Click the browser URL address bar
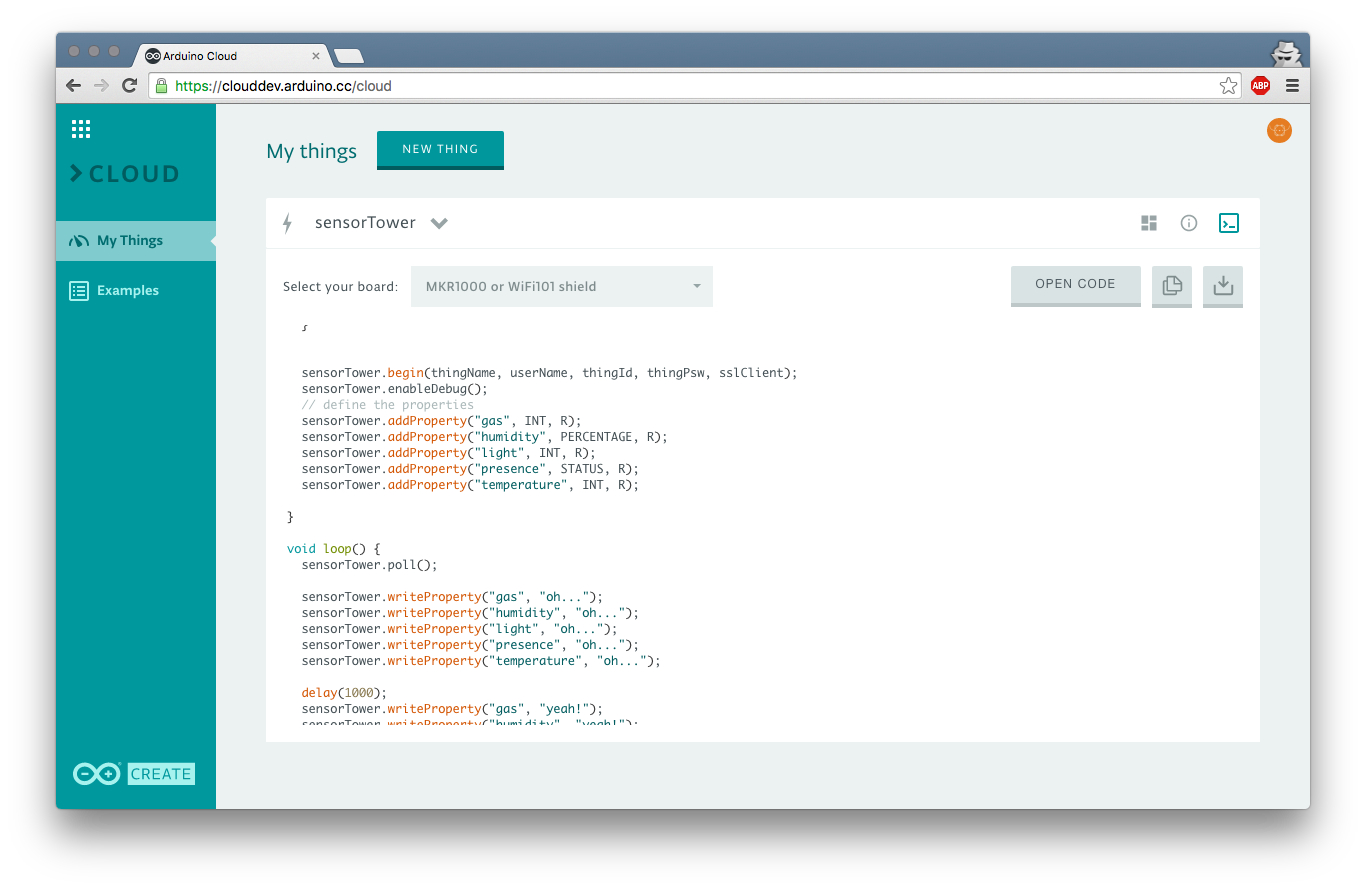Viewport: 1366px width, 889px height. click(x=690, y=86)
